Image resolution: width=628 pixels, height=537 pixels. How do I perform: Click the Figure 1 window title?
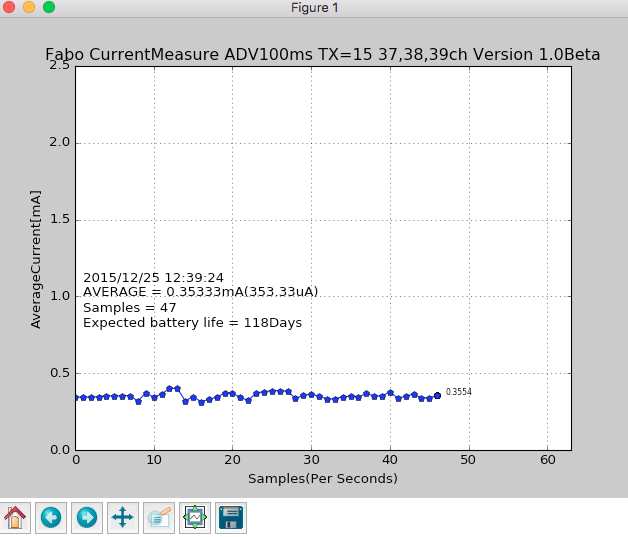pyautogui.click(x=314, y=8)
